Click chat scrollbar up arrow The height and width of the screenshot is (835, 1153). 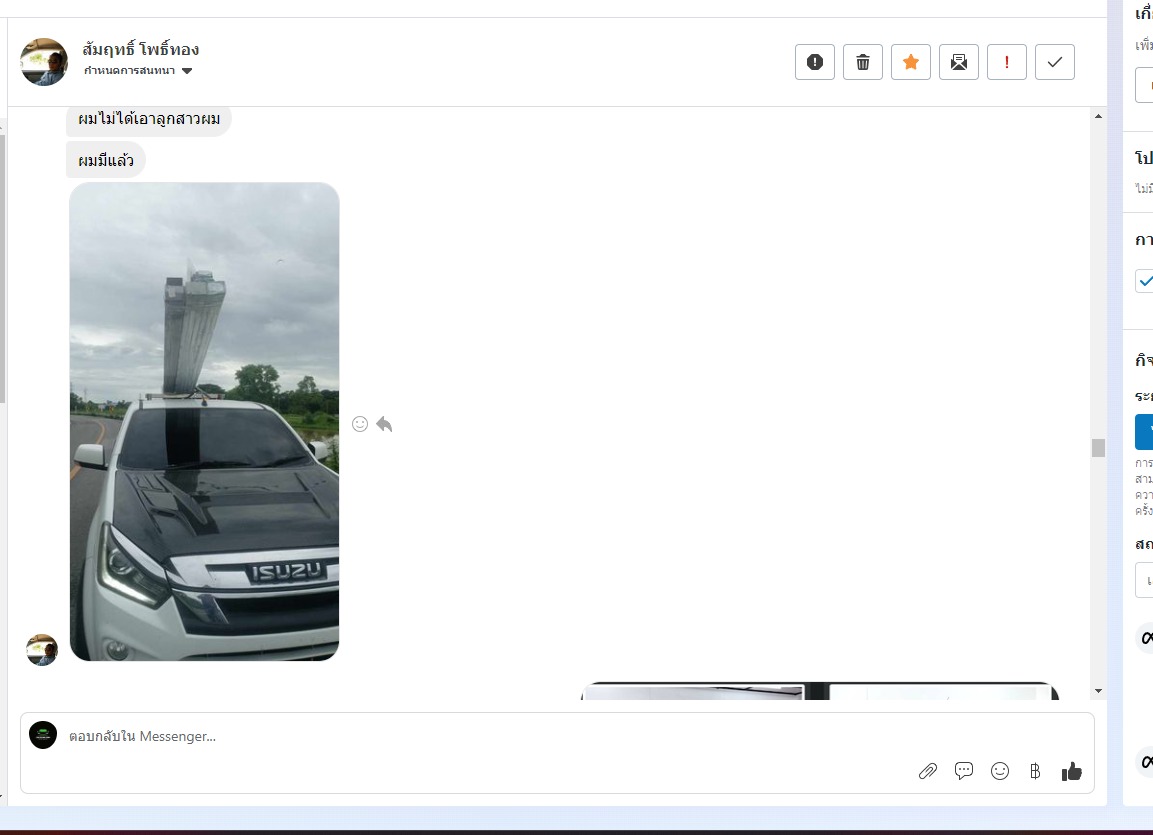[1099, 116]
